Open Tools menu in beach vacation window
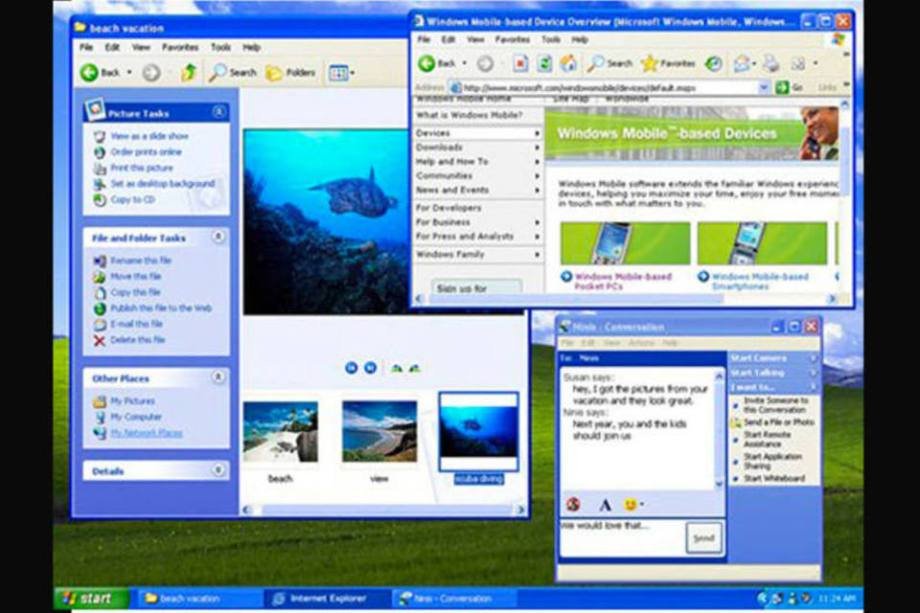 click(x=221, y=47)
